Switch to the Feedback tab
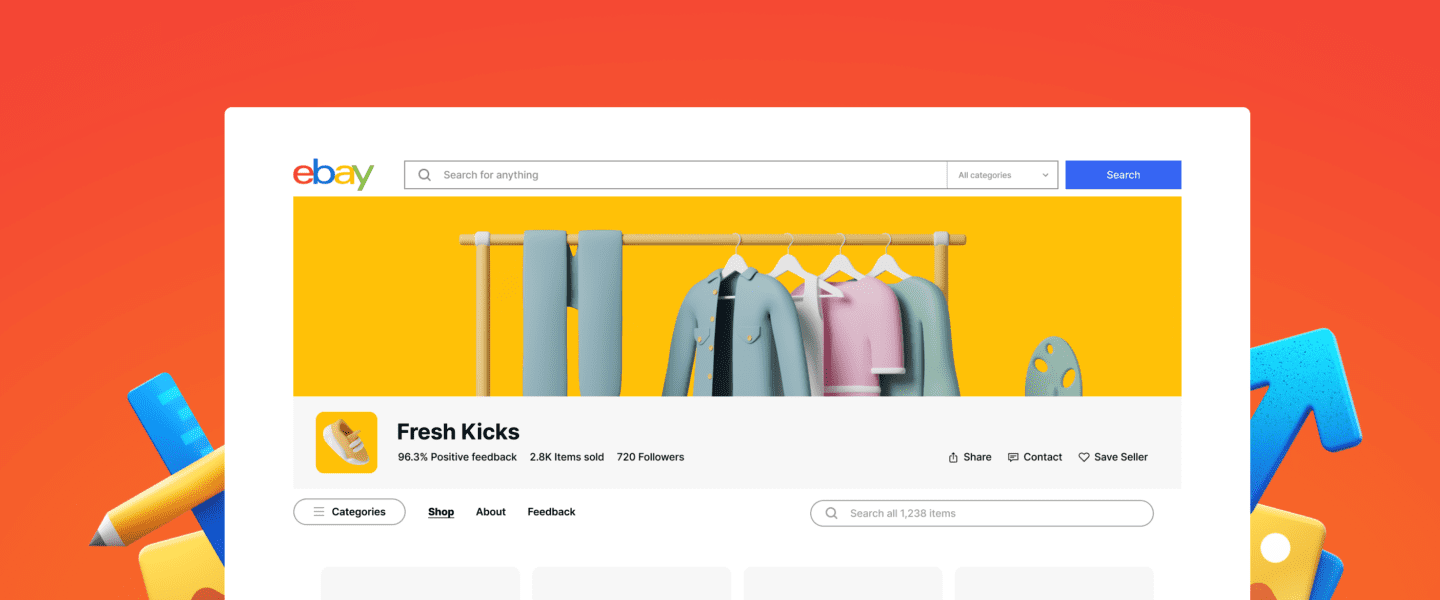This screenshot has width=1440, height=600. point(552,512)
